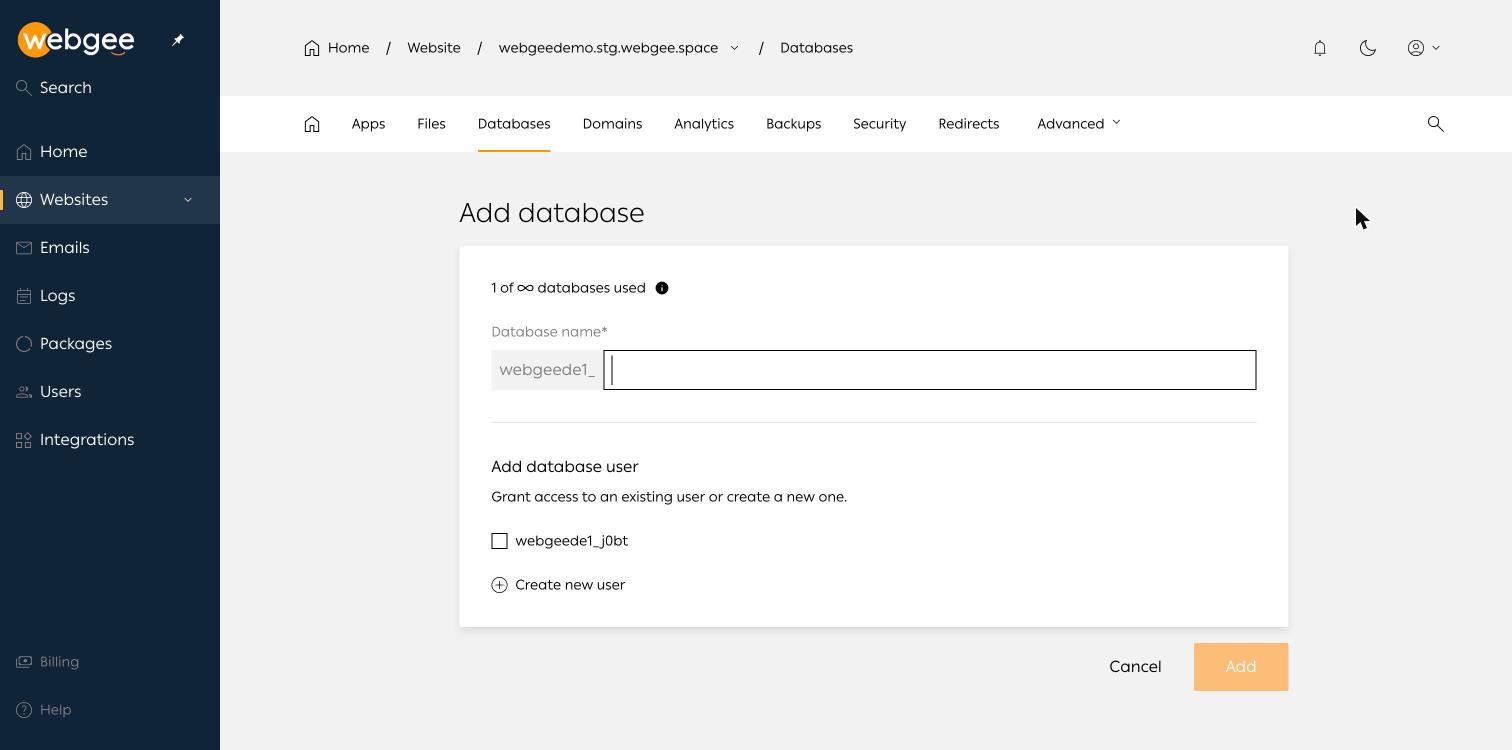The height and width of the screenshot is (750, 1512).
Task: Click Create new user
Action: pyautogui.click(x=558, y=585)
